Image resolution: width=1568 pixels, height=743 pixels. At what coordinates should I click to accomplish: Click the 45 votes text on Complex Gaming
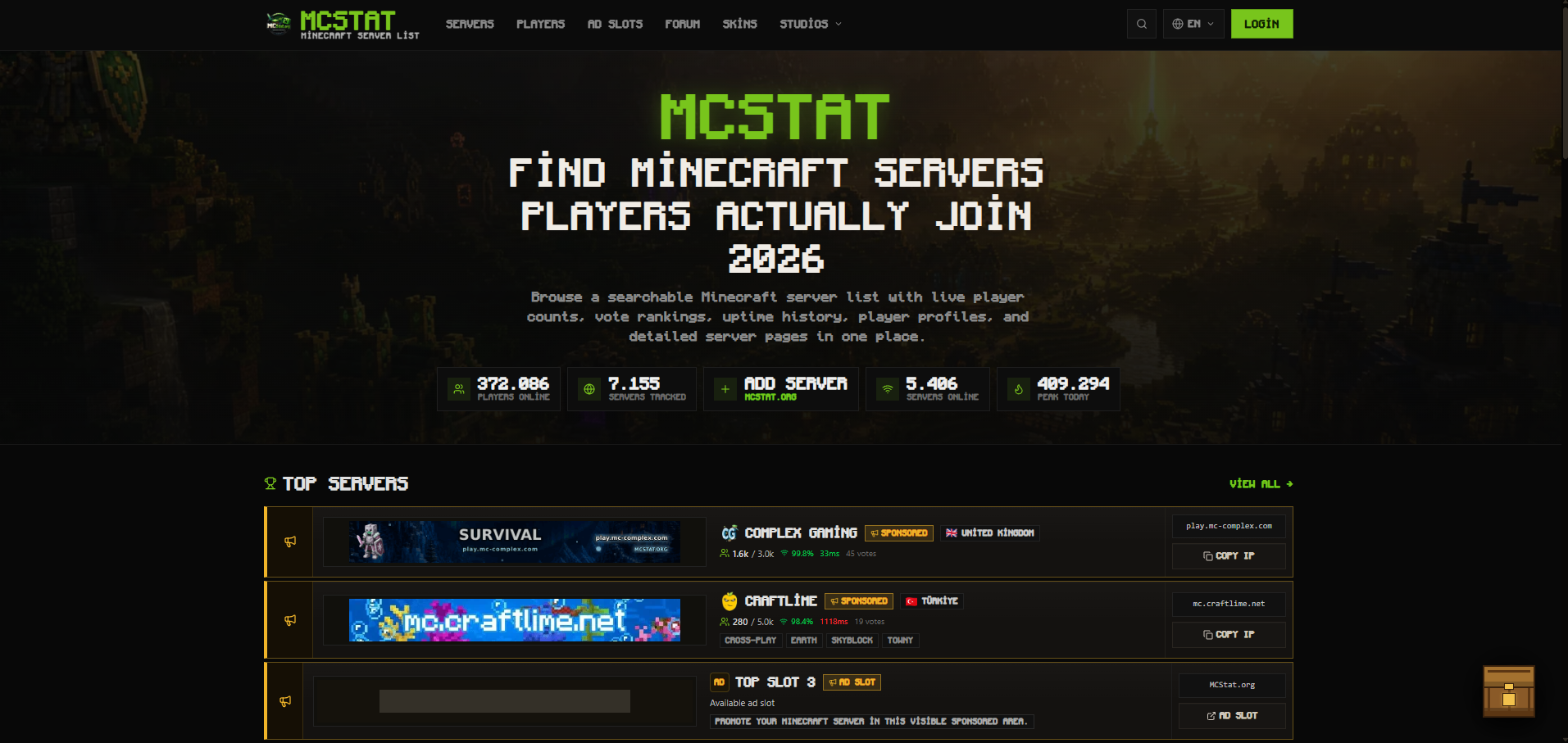(861, 554)
